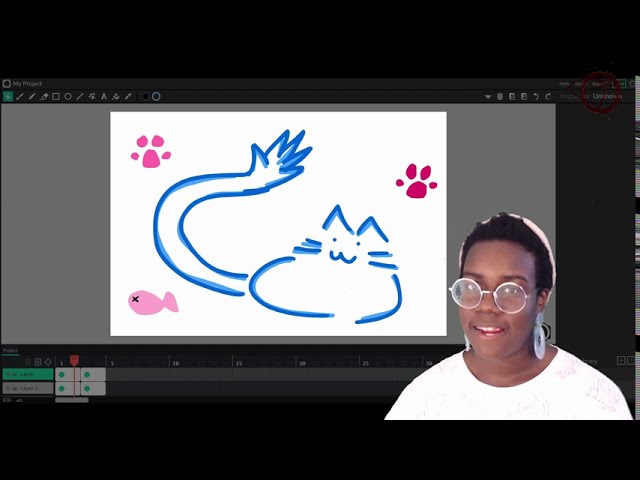Click the Undo arrow

click(536, 96)
